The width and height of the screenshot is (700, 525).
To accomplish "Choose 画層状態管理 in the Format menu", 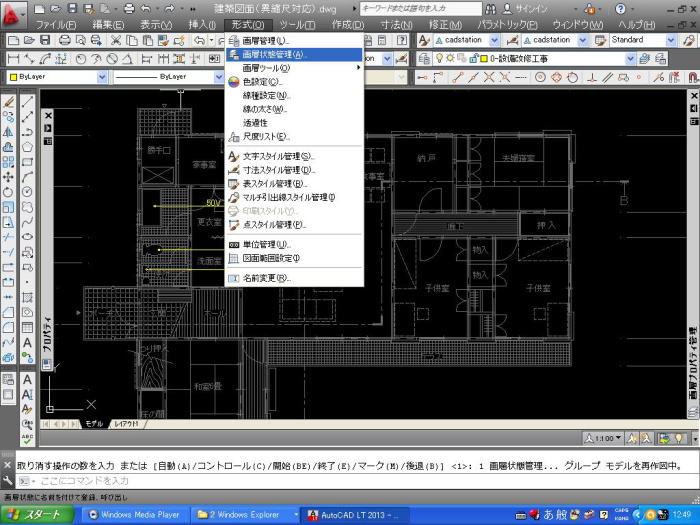I will pyautogui.click(x=294, y=54).
